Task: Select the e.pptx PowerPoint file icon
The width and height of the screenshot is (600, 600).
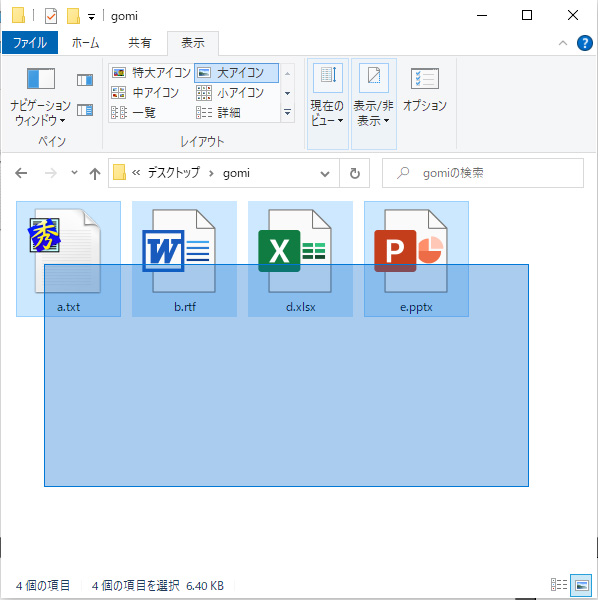Action: [x=411, y=251]
